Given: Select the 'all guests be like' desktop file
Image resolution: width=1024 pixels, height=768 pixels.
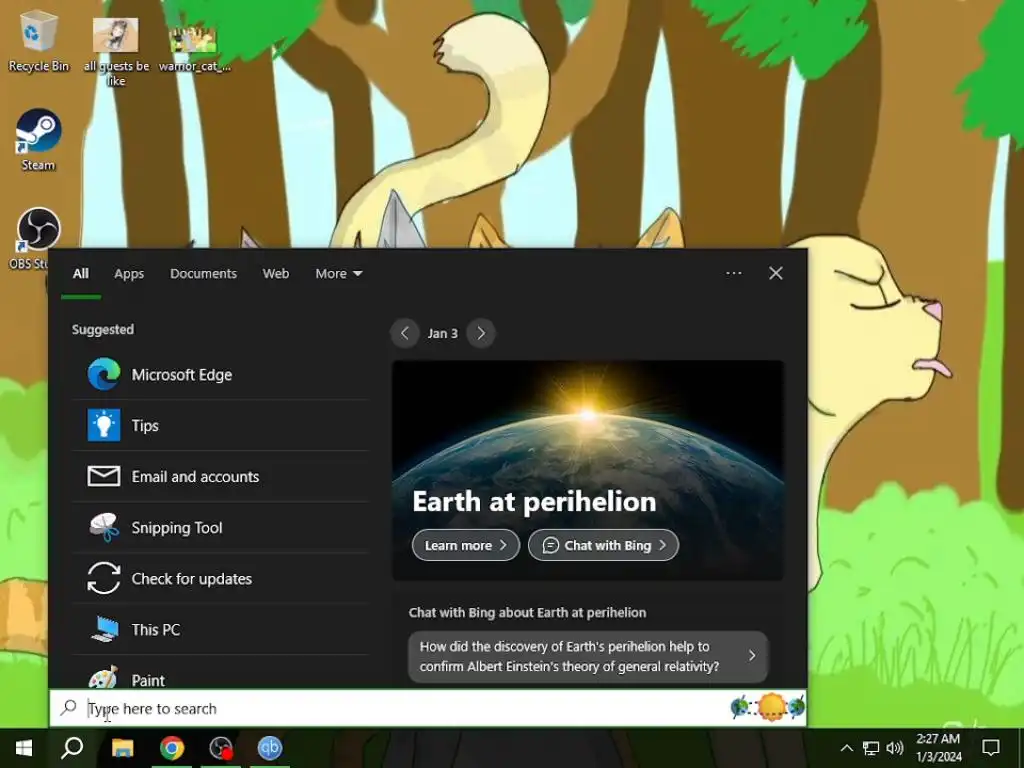Looking at the screenshot, I should click(116, 52).
